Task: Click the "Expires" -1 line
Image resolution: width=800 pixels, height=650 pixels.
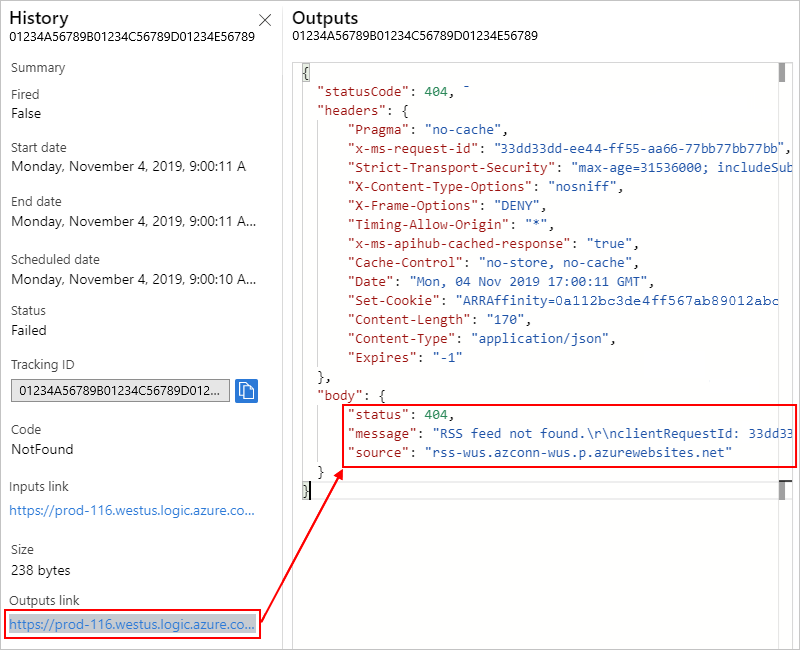Action: [405, 358]
